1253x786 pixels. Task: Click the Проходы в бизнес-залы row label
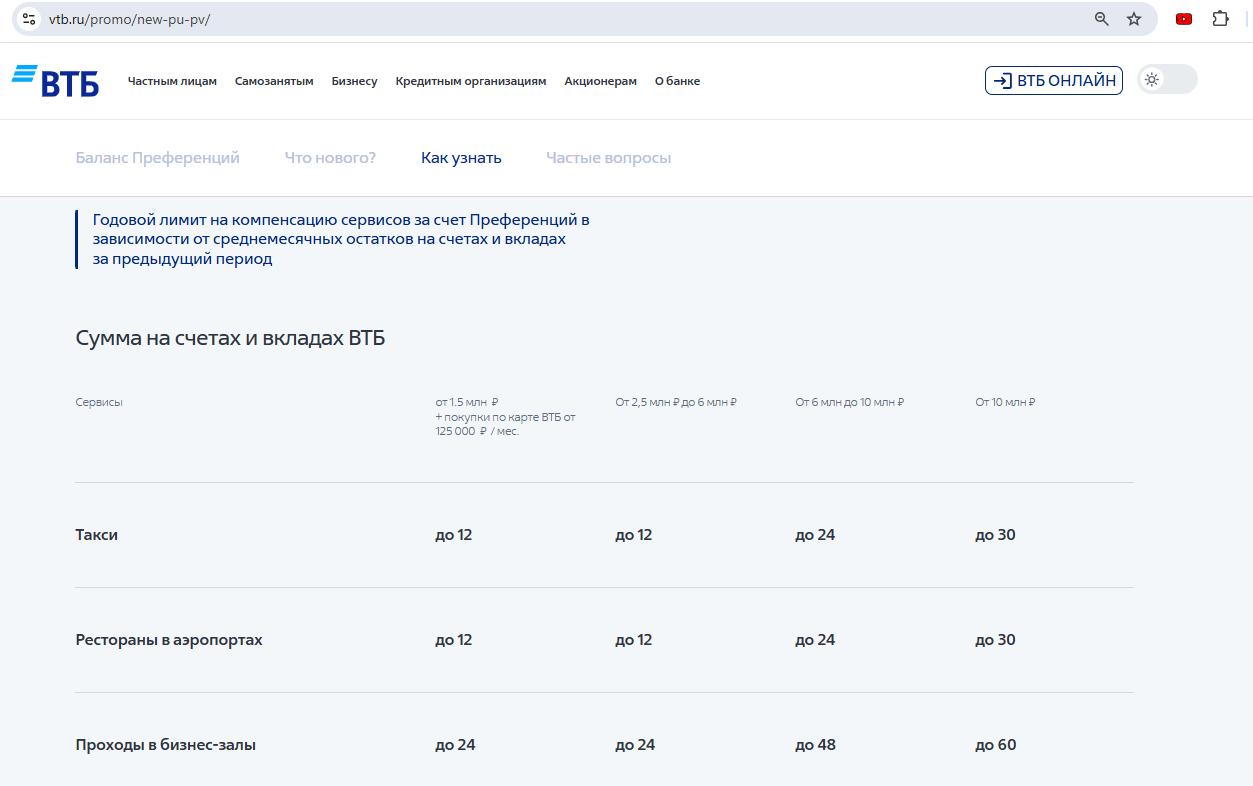tap(165, 745)
